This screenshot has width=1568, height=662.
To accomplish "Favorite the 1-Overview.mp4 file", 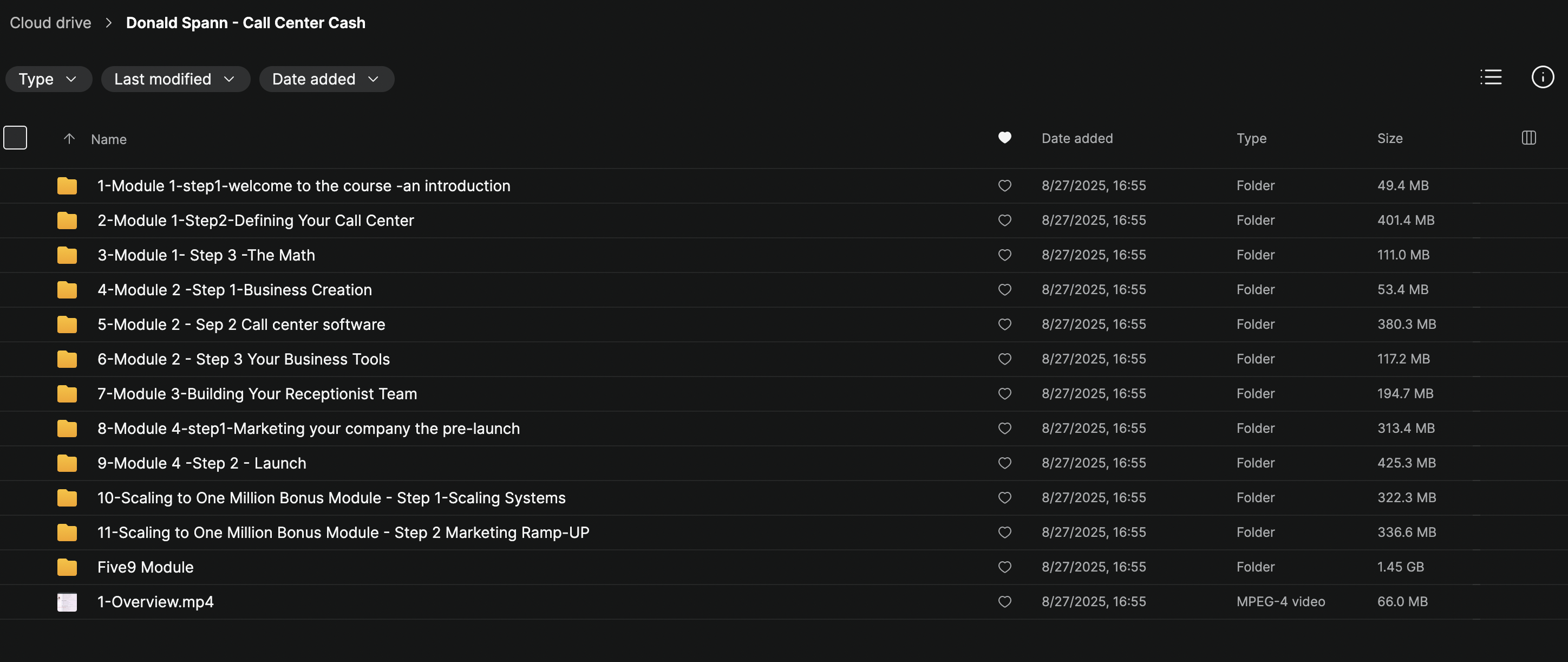I will click(x=1004, y=602).
